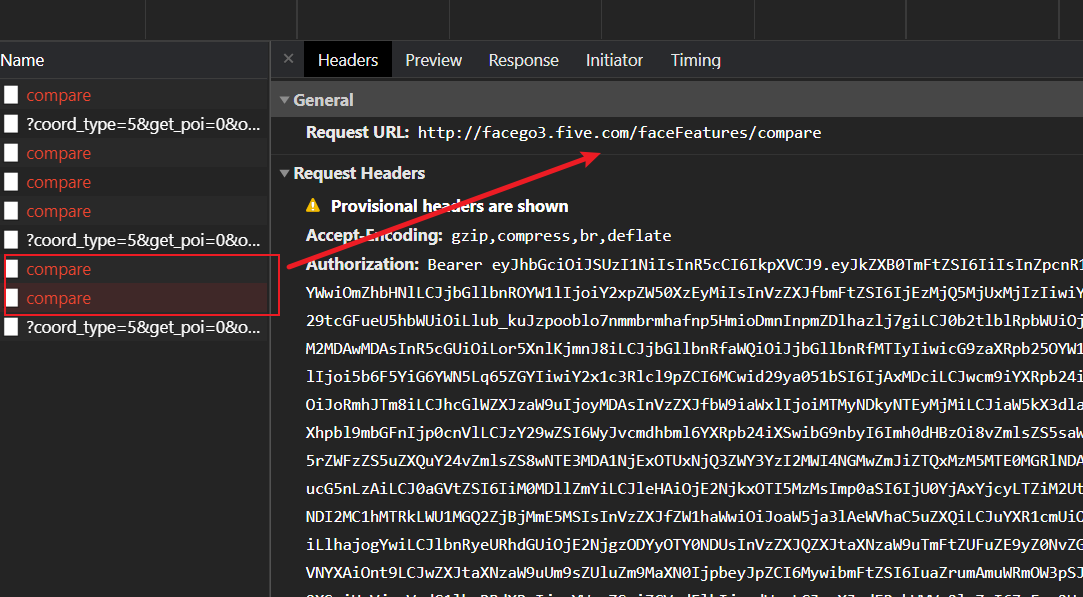Select the fourth compare request in list
This screenshot has height=597, width=1083.
tap(58, 211)
